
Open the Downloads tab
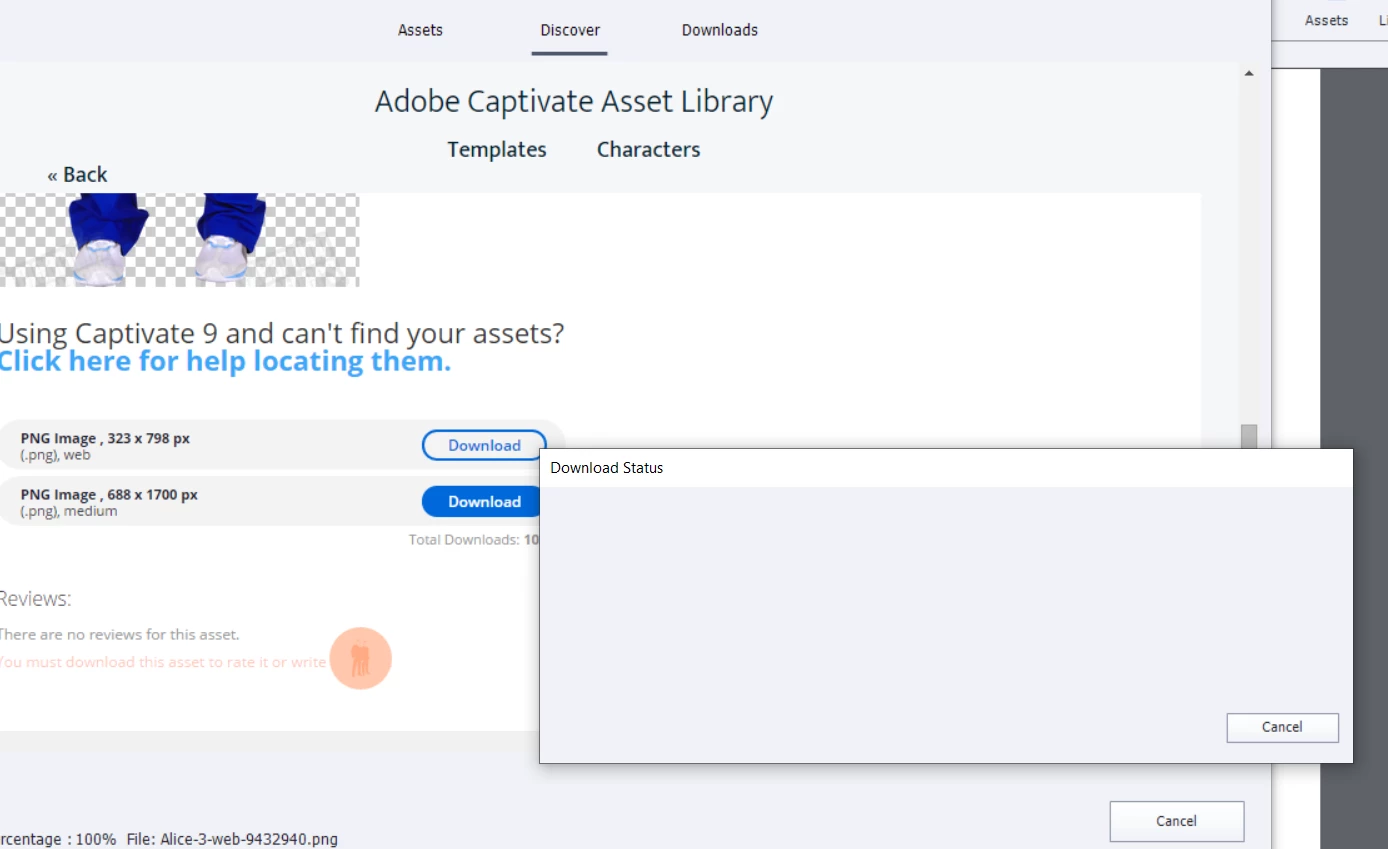tap(720, 30)
